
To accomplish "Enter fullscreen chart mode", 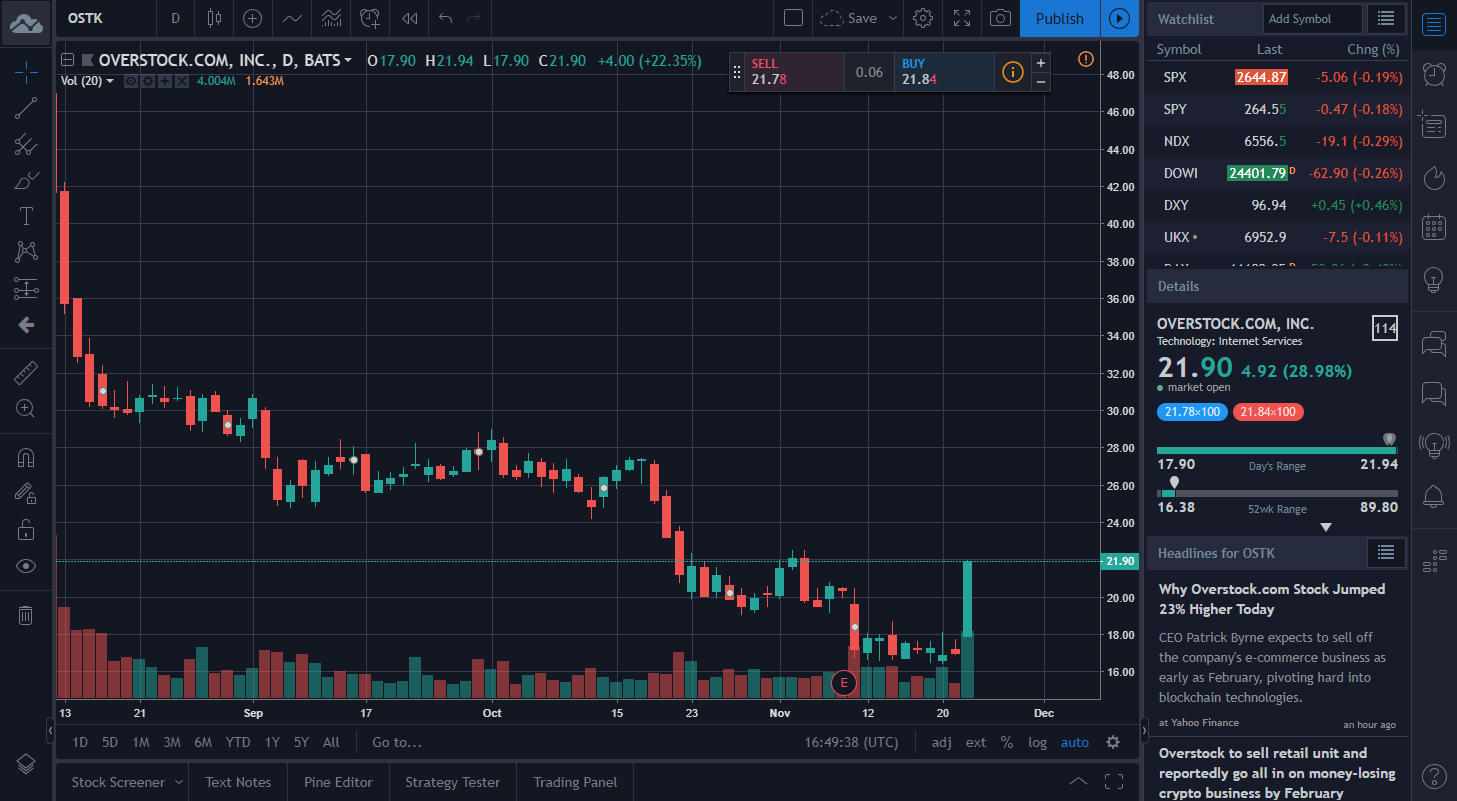I will [962, 18].
